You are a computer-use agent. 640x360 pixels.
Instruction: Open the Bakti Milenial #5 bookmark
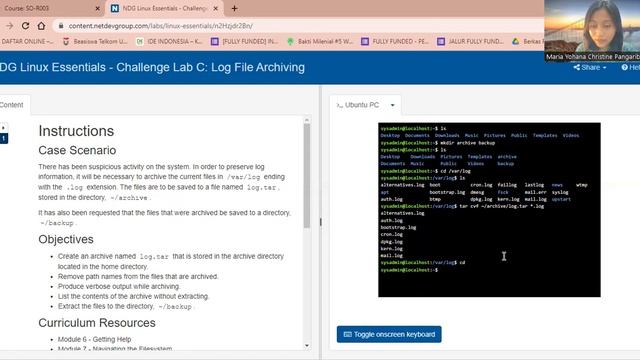[320, 41]
